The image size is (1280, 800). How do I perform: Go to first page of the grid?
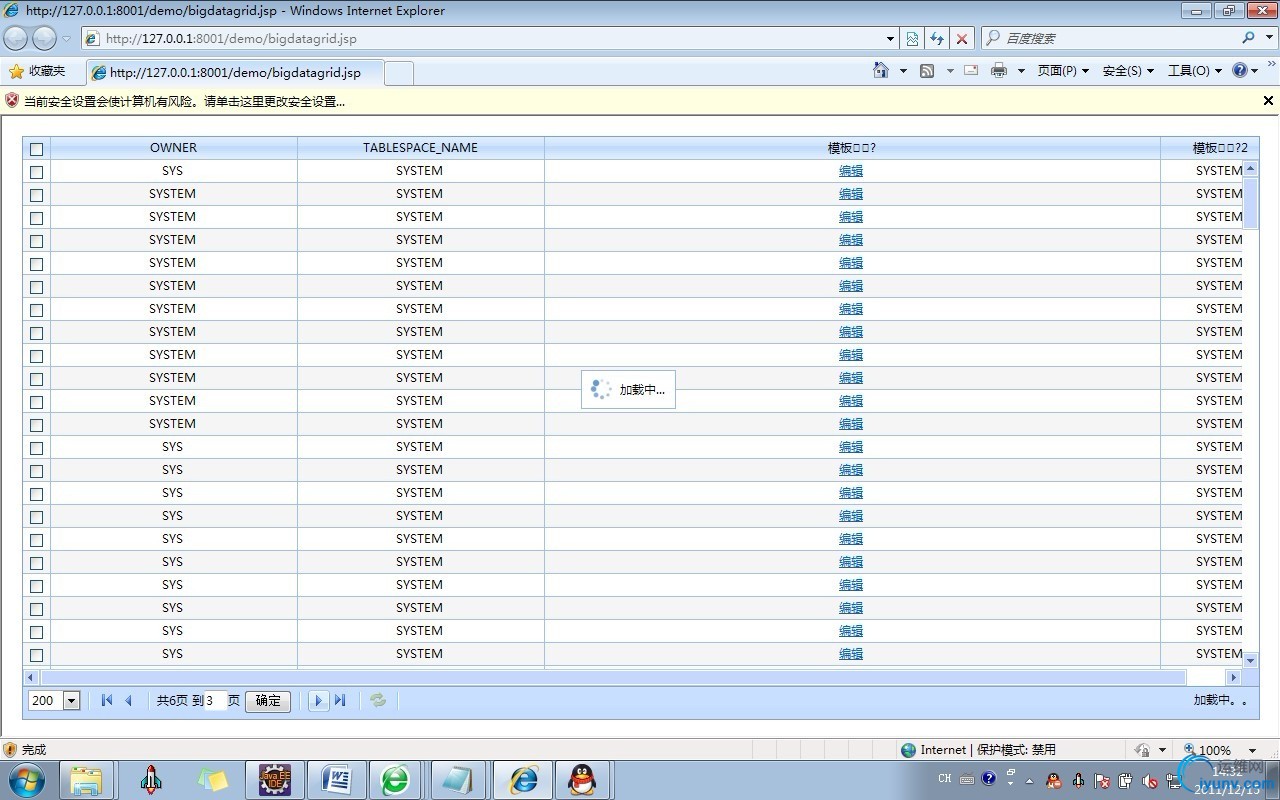coord(107,700)
